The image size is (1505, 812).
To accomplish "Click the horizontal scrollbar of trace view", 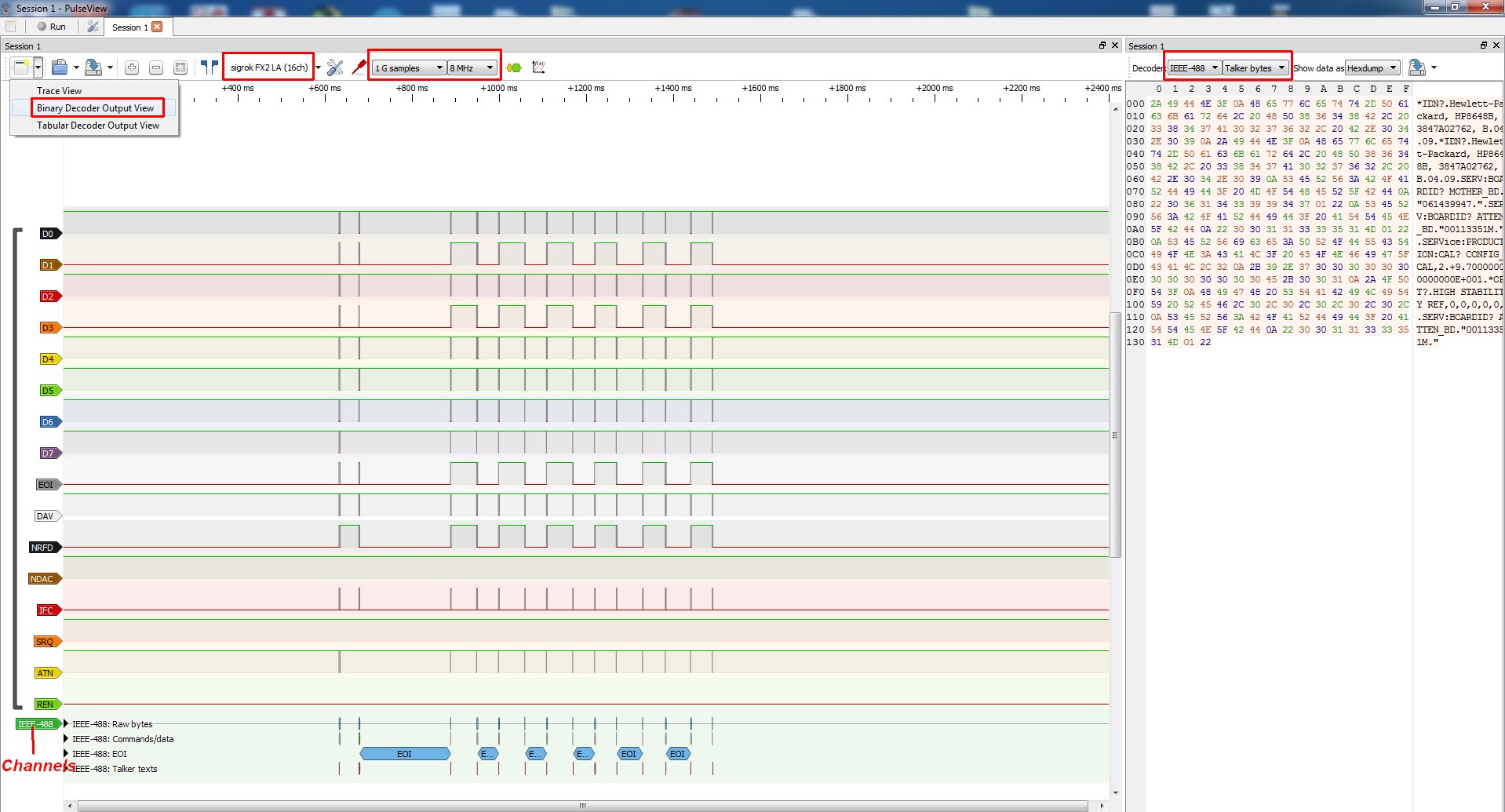I will [x=583, y=806].
